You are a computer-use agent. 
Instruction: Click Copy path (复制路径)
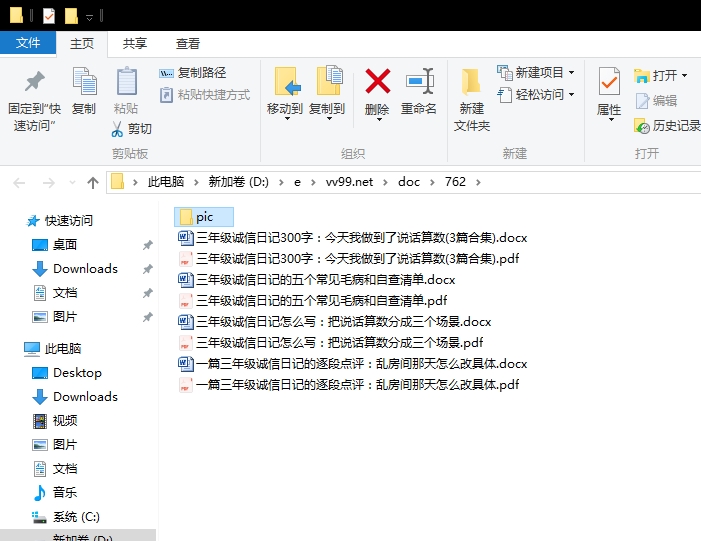point(193,73)
